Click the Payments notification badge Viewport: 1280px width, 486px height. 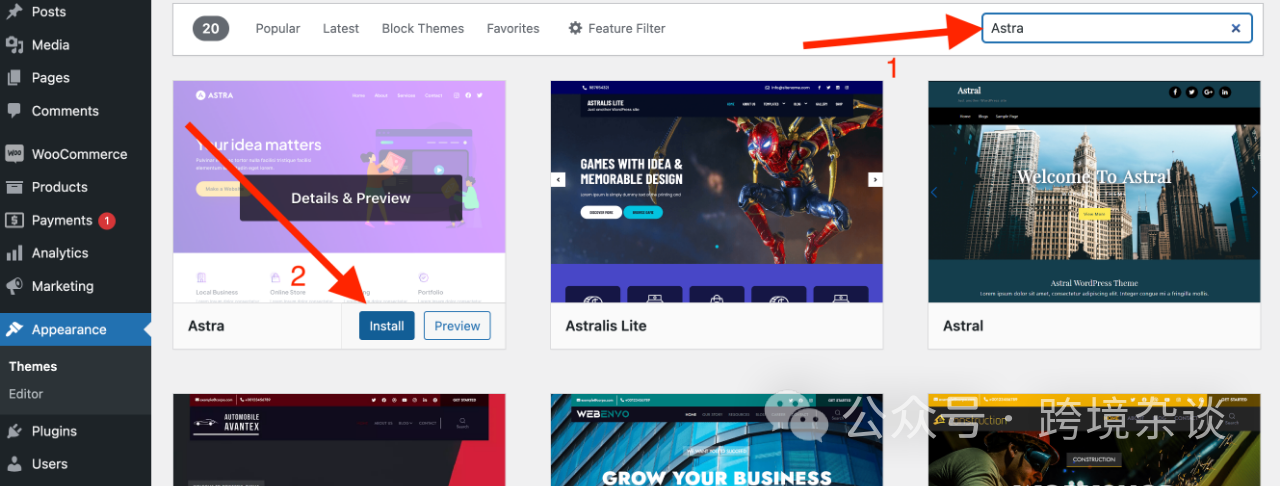pos(107,220)
